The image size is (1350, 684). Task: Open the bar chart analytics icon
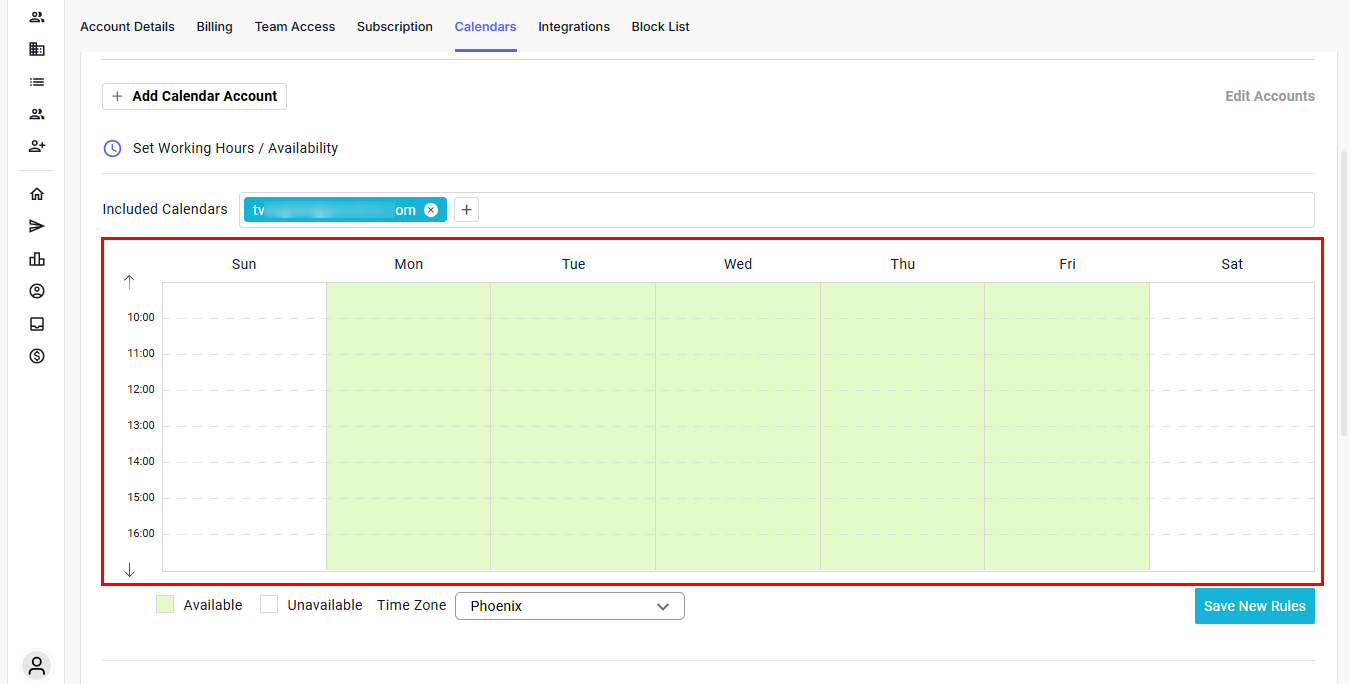pos(37,259)
